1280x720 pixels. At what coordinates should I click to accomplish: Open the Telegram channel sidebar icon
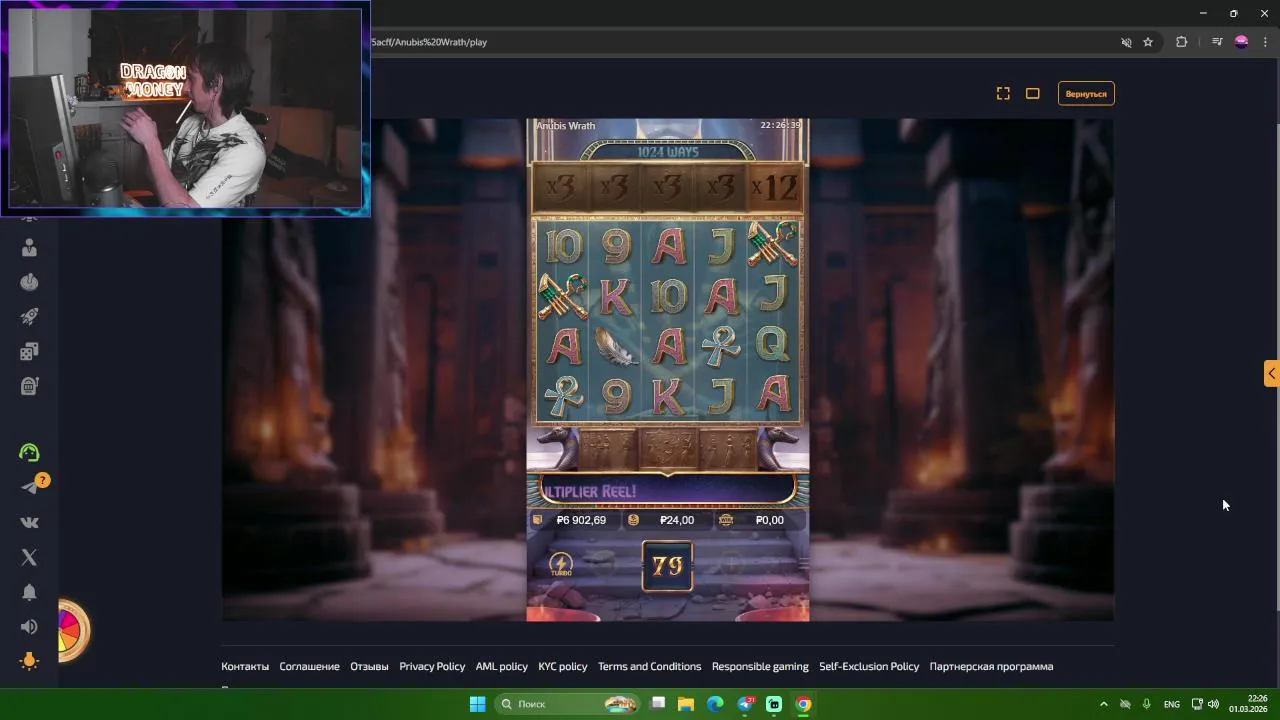point(30,487)
